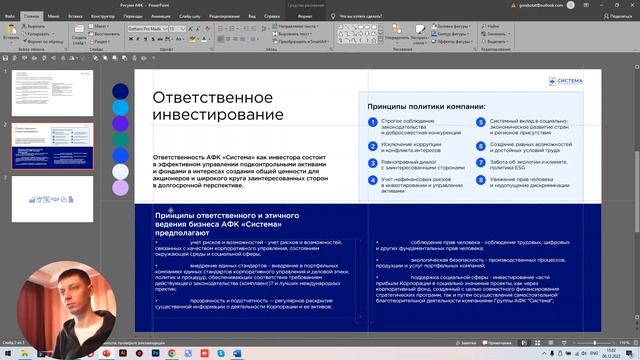Open Adobe Illustrator from the taskbar
The width and height of the screenshot is (640, 360).
point(123,353)
